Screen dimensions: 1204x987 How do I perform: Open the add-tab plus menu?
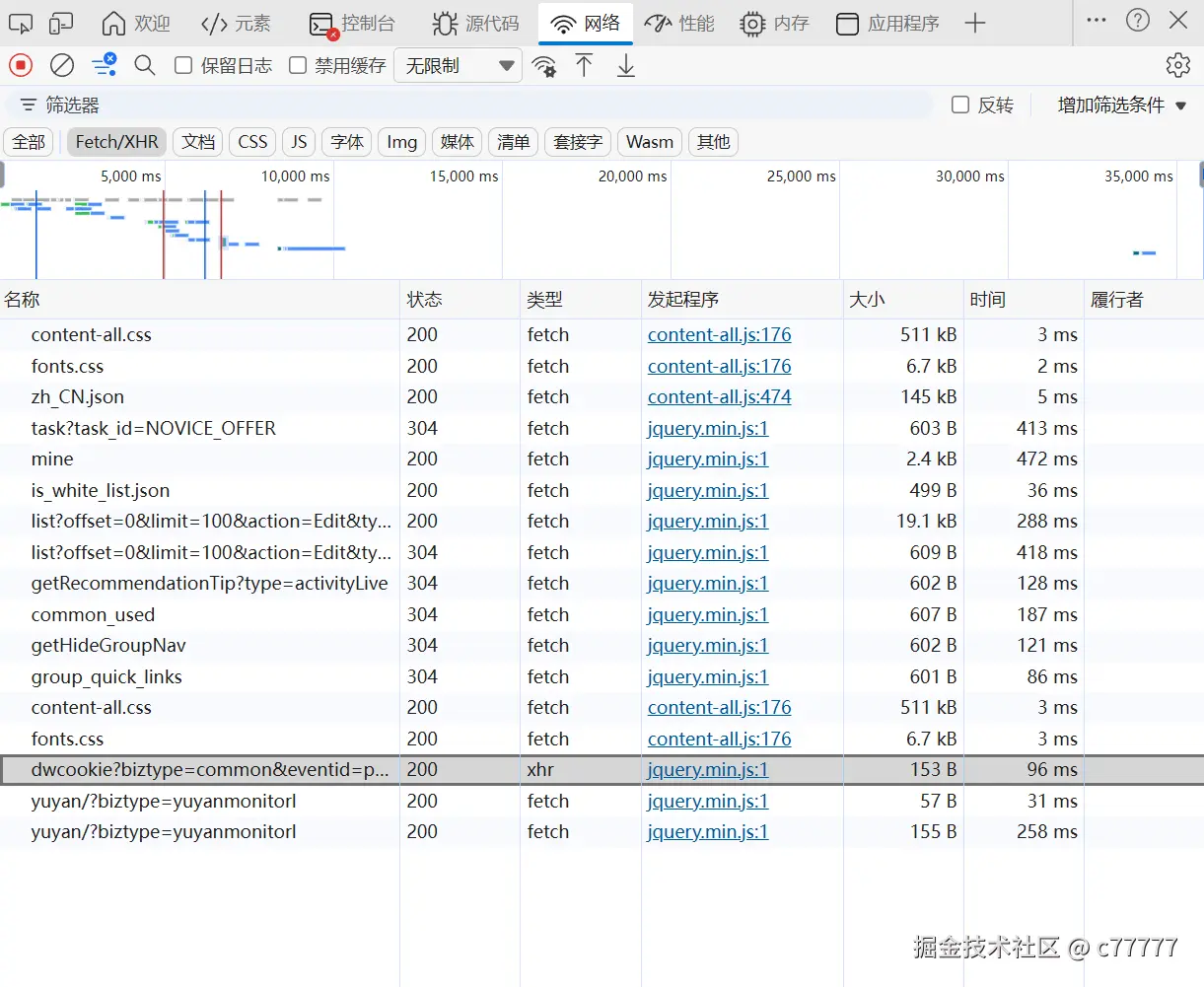click(974, 23)
